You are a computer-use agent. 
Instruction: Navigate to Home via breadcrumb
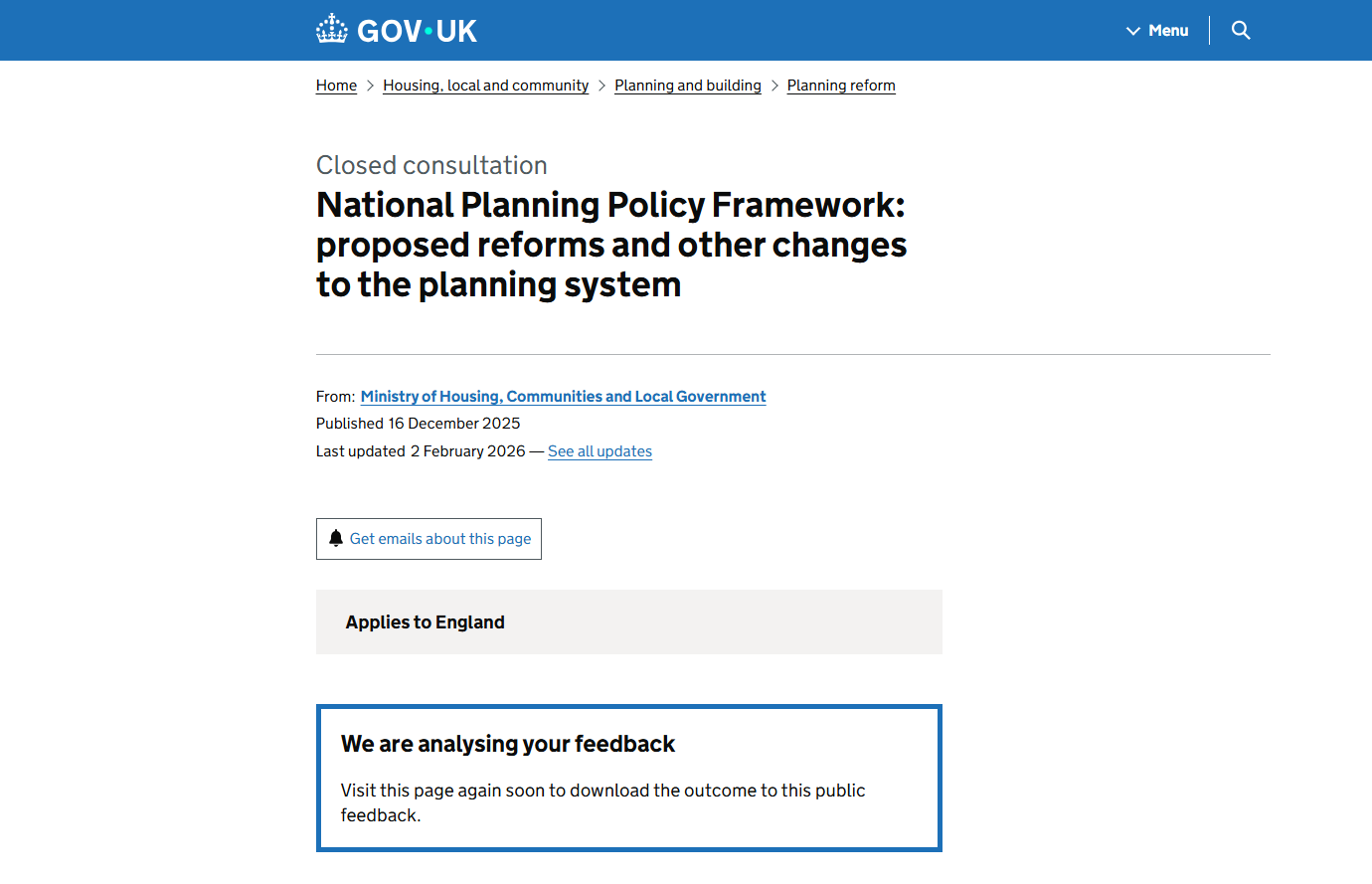336,86
